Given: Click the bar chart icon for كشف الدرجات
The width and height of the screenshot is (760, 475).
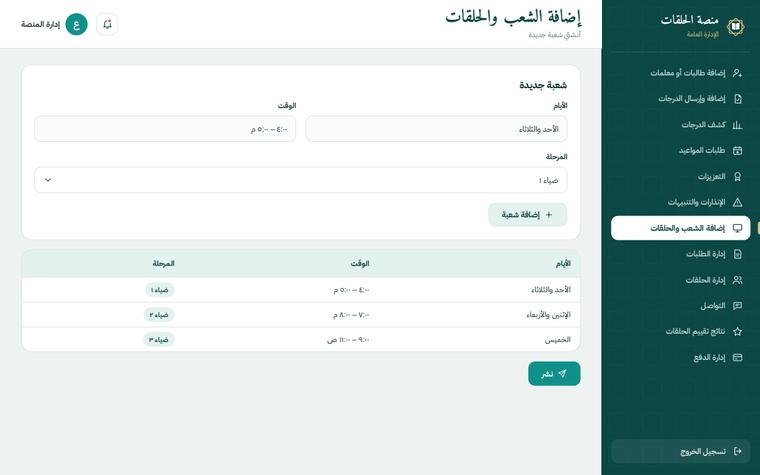Looking at the screenshot, I should 737,125.
